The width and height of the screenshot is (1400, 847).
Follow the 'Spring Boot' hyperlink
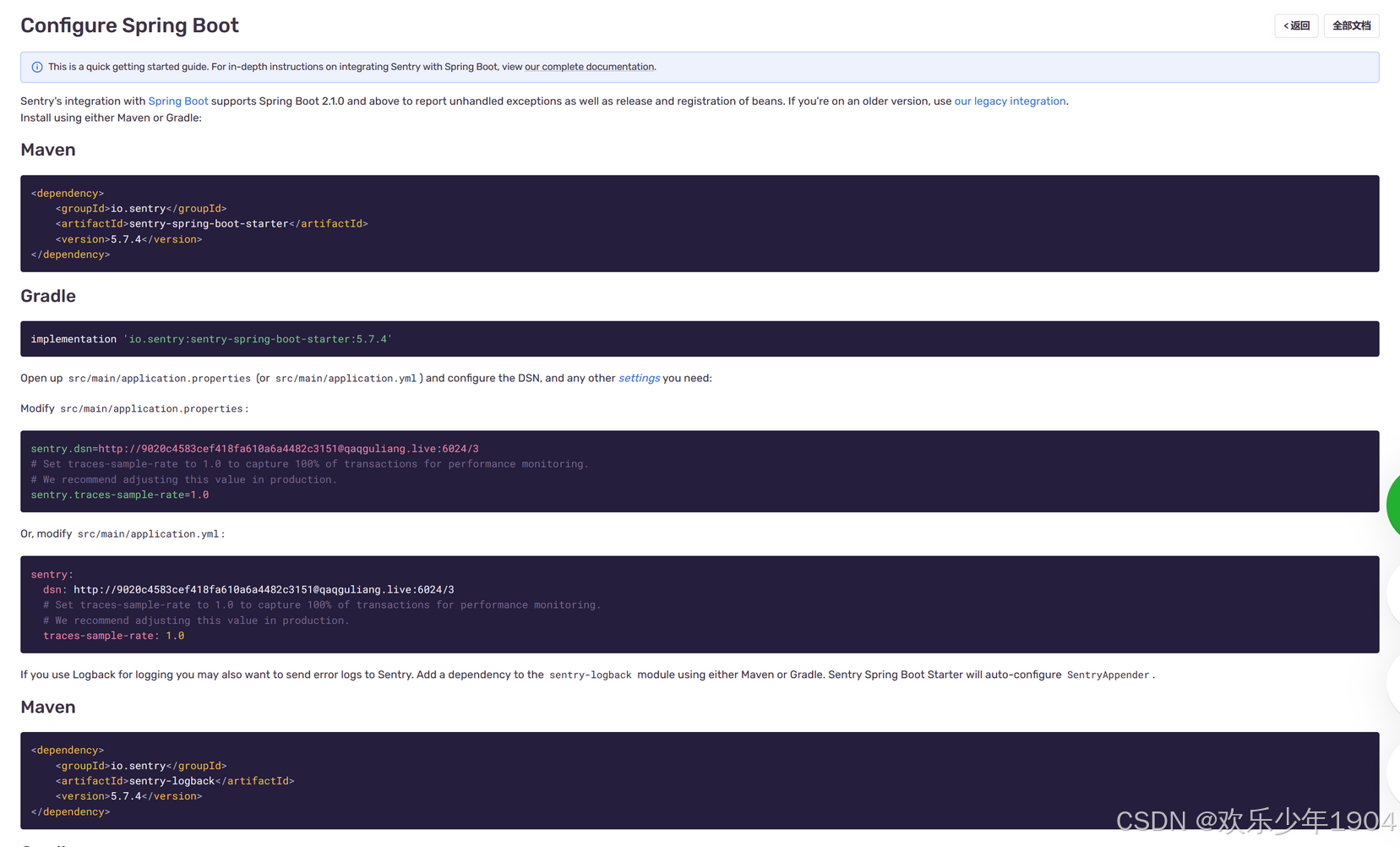pyautogui.click(x=177, y=101)
